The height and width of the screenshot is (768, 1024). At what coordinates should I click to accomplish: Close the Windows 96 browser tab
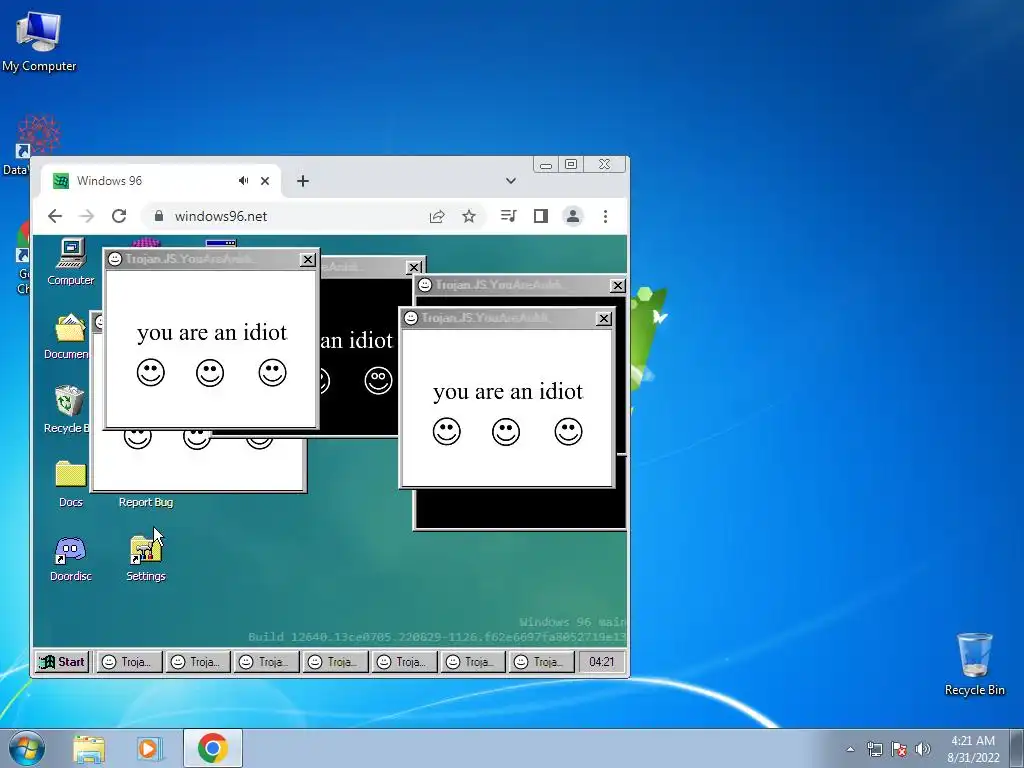264,181
